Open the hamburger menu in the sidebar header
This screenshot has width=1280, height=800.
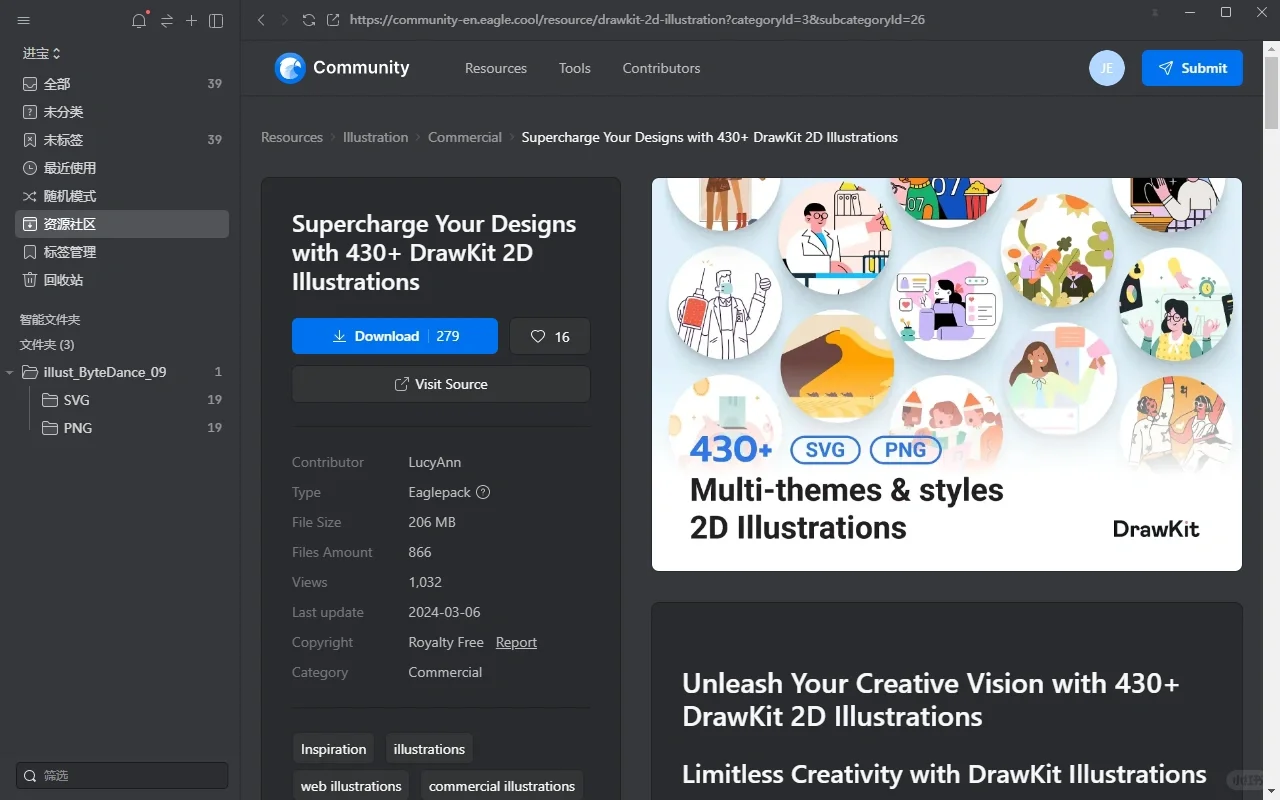[x=24, y=21]
